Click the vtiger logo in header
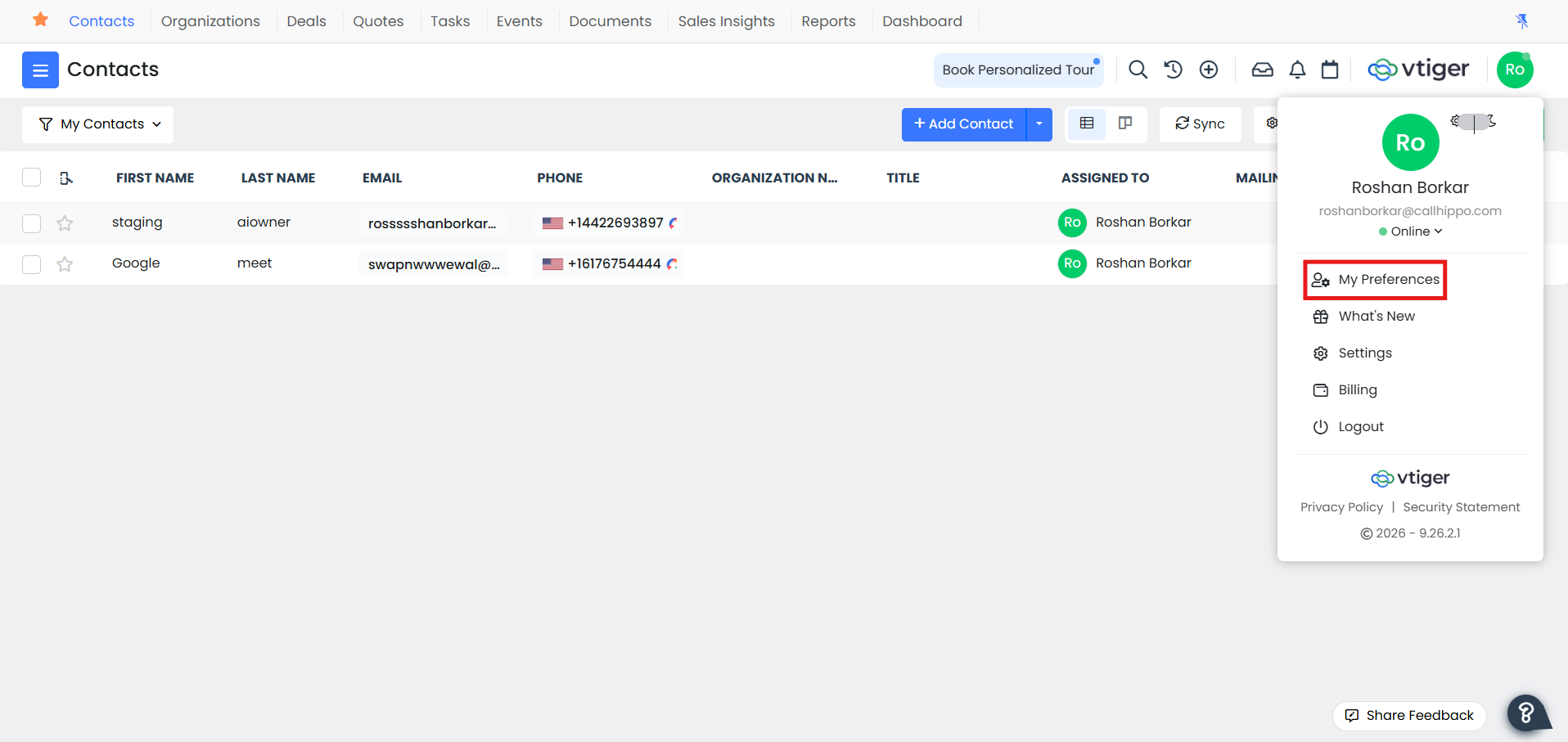Screen dimensions: 1568x742 tap(1418, 70)
